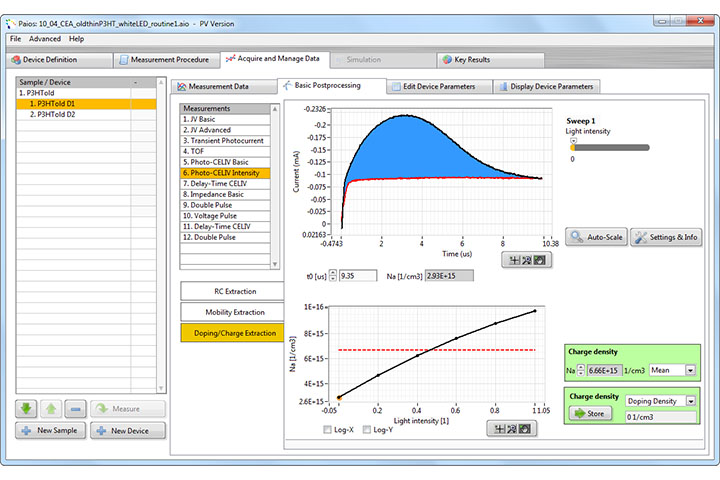
Task: Select measurement 11. Delay-Time CELIV
Action: tap(225, 226)
